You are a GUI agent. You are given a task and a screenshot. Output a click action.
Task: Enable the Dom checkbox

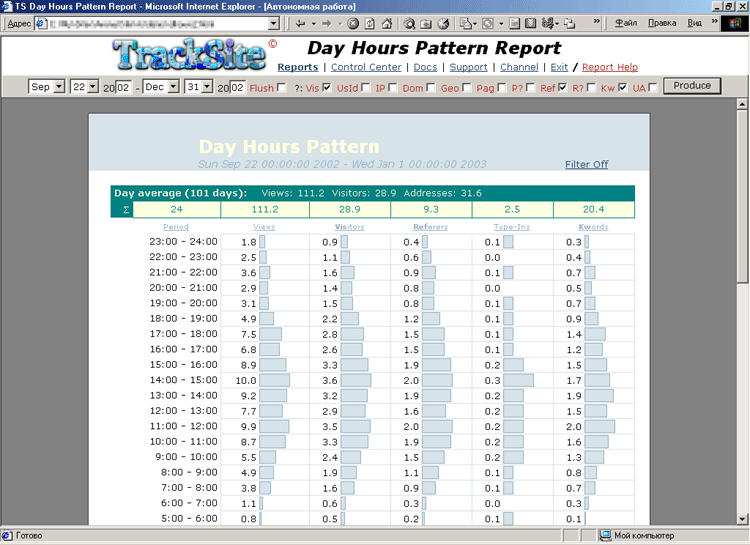click(430, 87)
